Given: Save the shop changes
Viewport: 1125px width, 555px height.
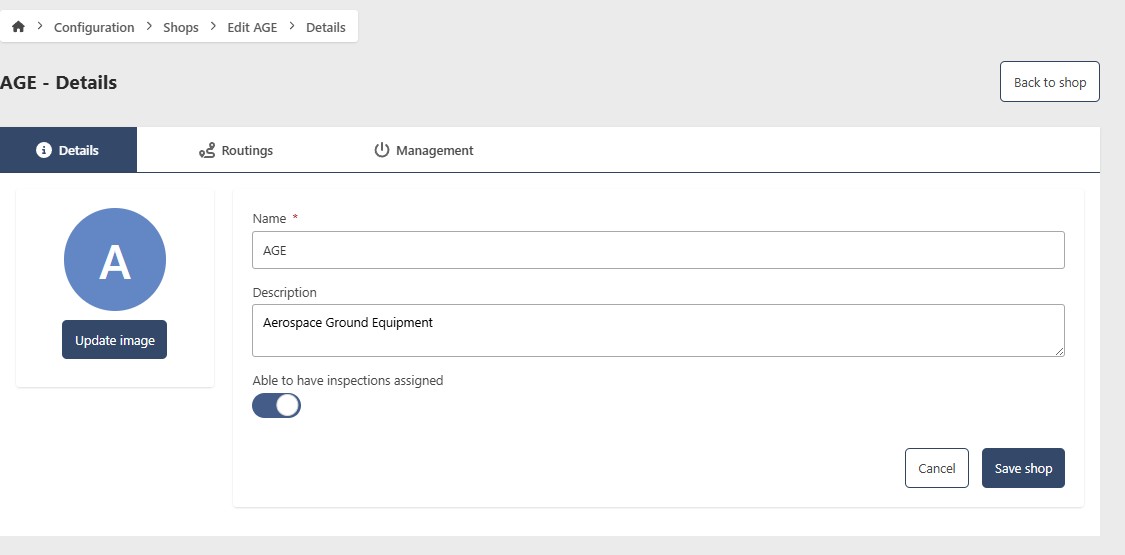Looking at the screenshot, I should pos(1023,468).
